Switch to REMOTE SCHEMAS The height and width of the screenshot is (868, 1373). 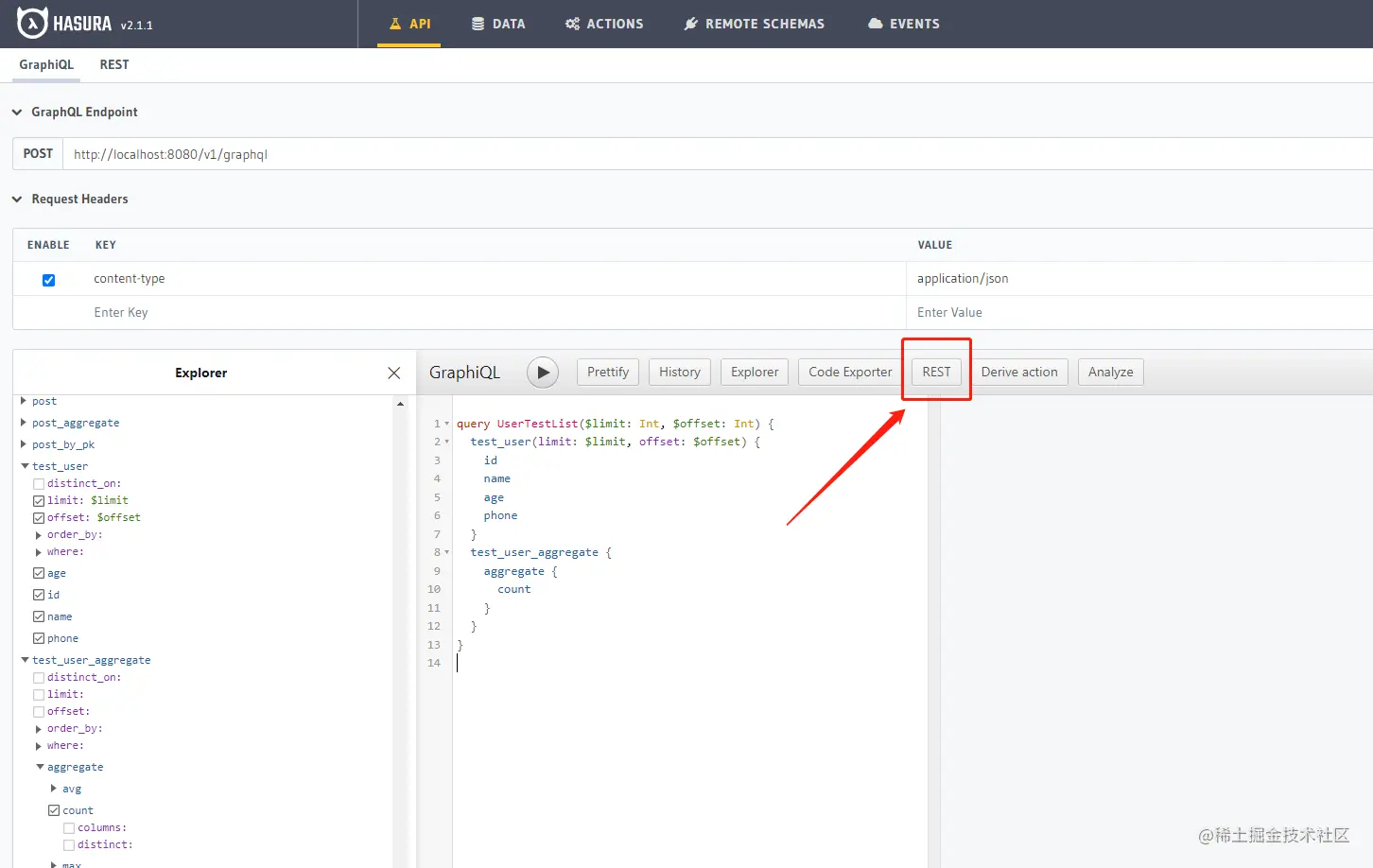pyautogui.click(x=755, y=24)
